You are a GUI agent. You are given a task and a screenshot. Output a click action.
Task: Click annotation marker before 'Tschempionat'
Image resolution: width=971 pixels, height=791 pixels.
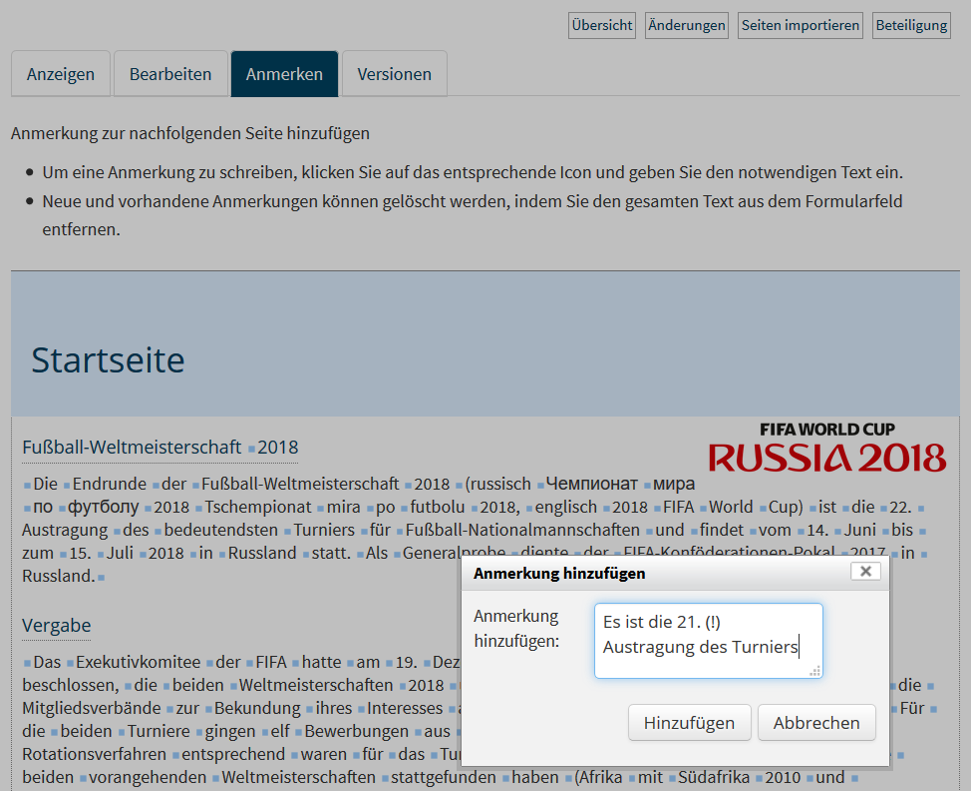199,508
